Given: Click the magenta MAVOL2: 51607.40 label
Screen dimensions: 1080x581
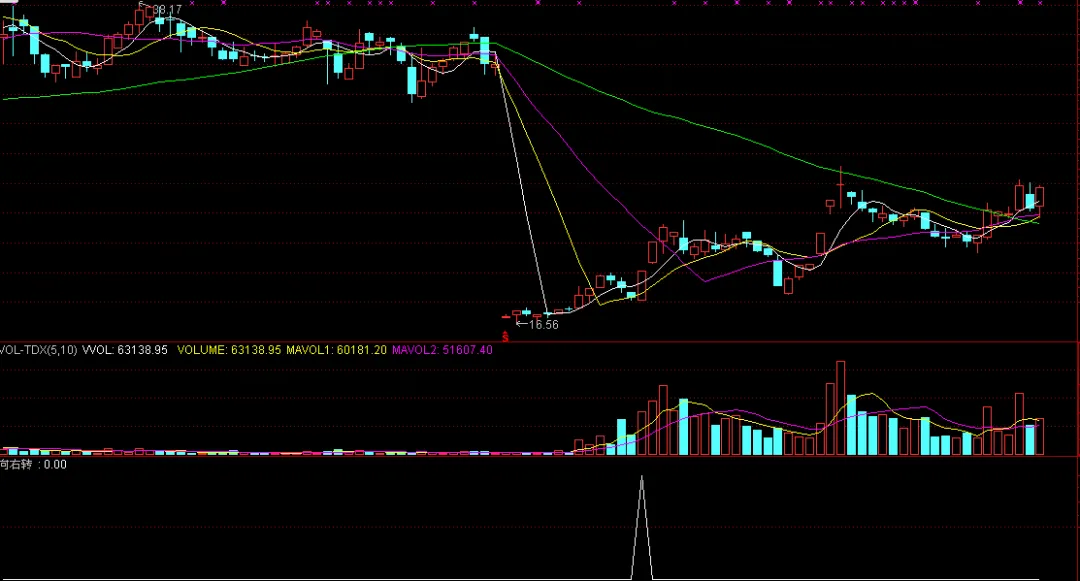Looking at the screenshot, I should pos(442,350).
